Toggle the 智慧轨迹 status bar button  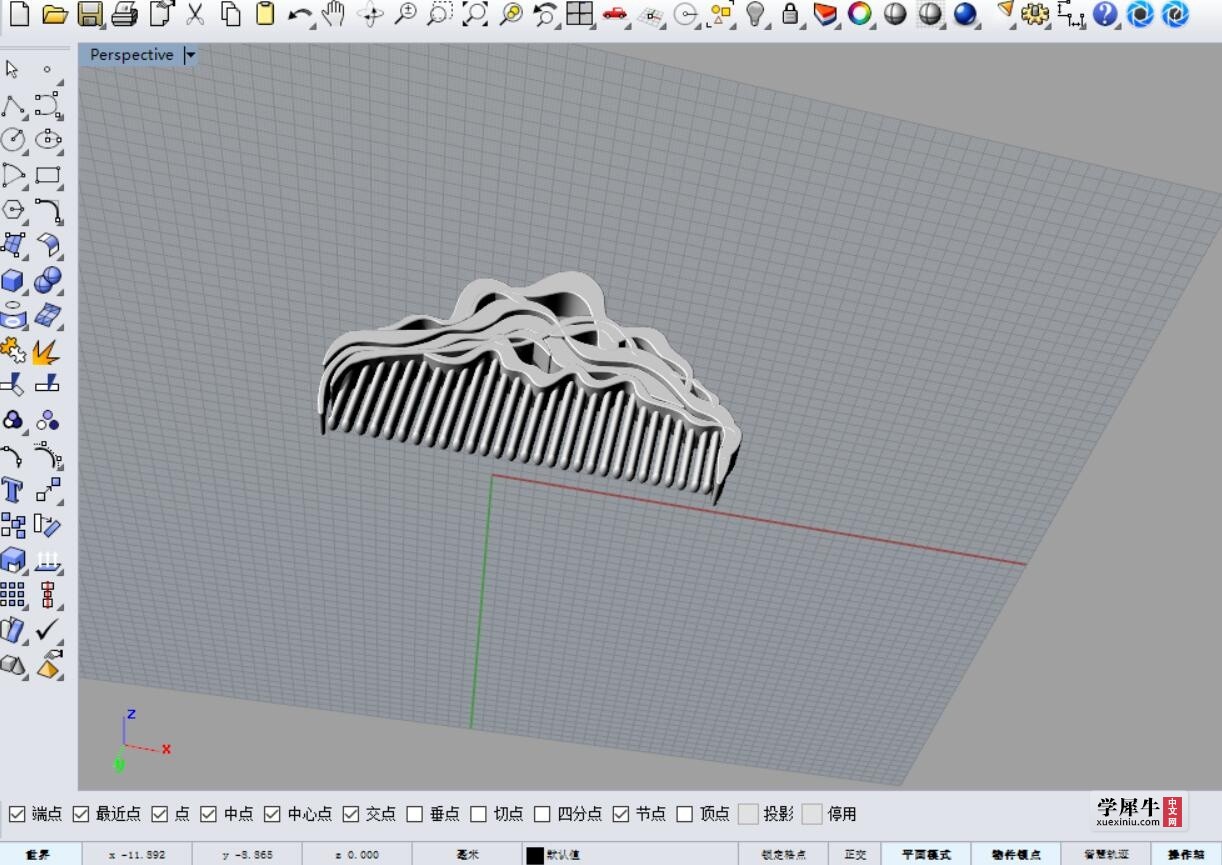click(1106, 855)
